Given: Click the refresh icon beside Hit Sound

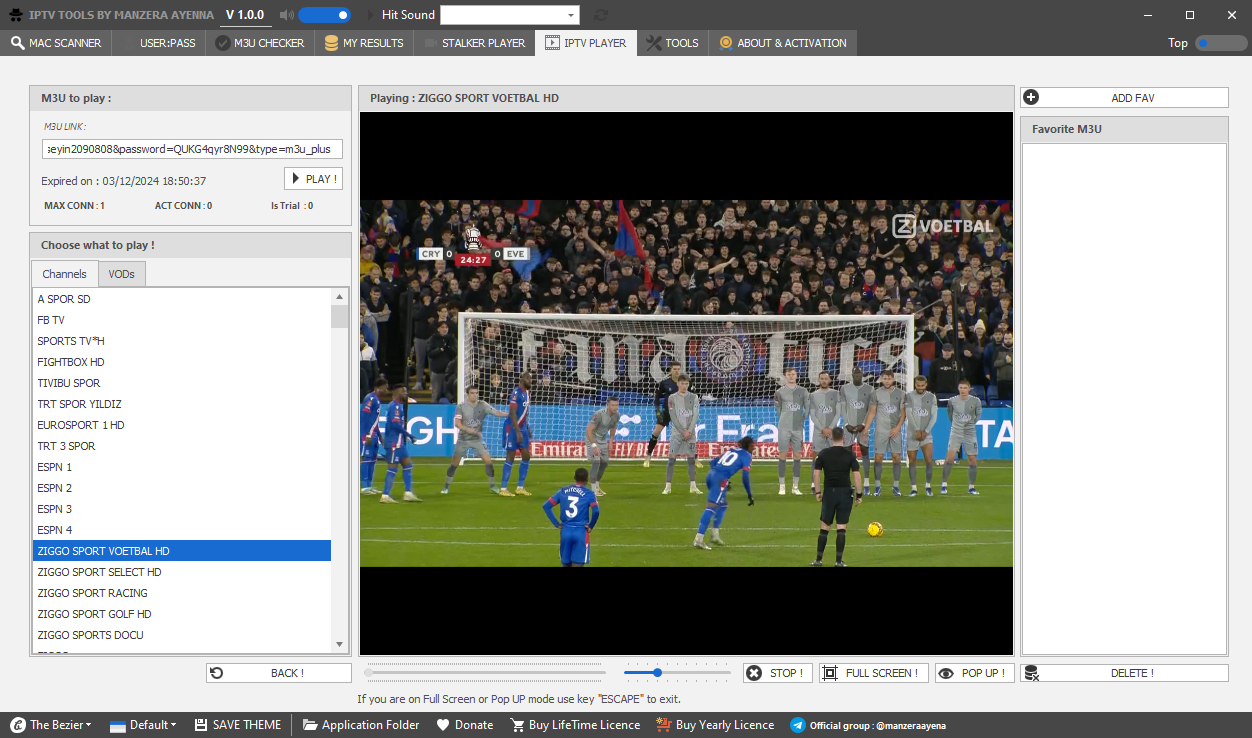Looking at the screenshot, I should click(601, 15).
